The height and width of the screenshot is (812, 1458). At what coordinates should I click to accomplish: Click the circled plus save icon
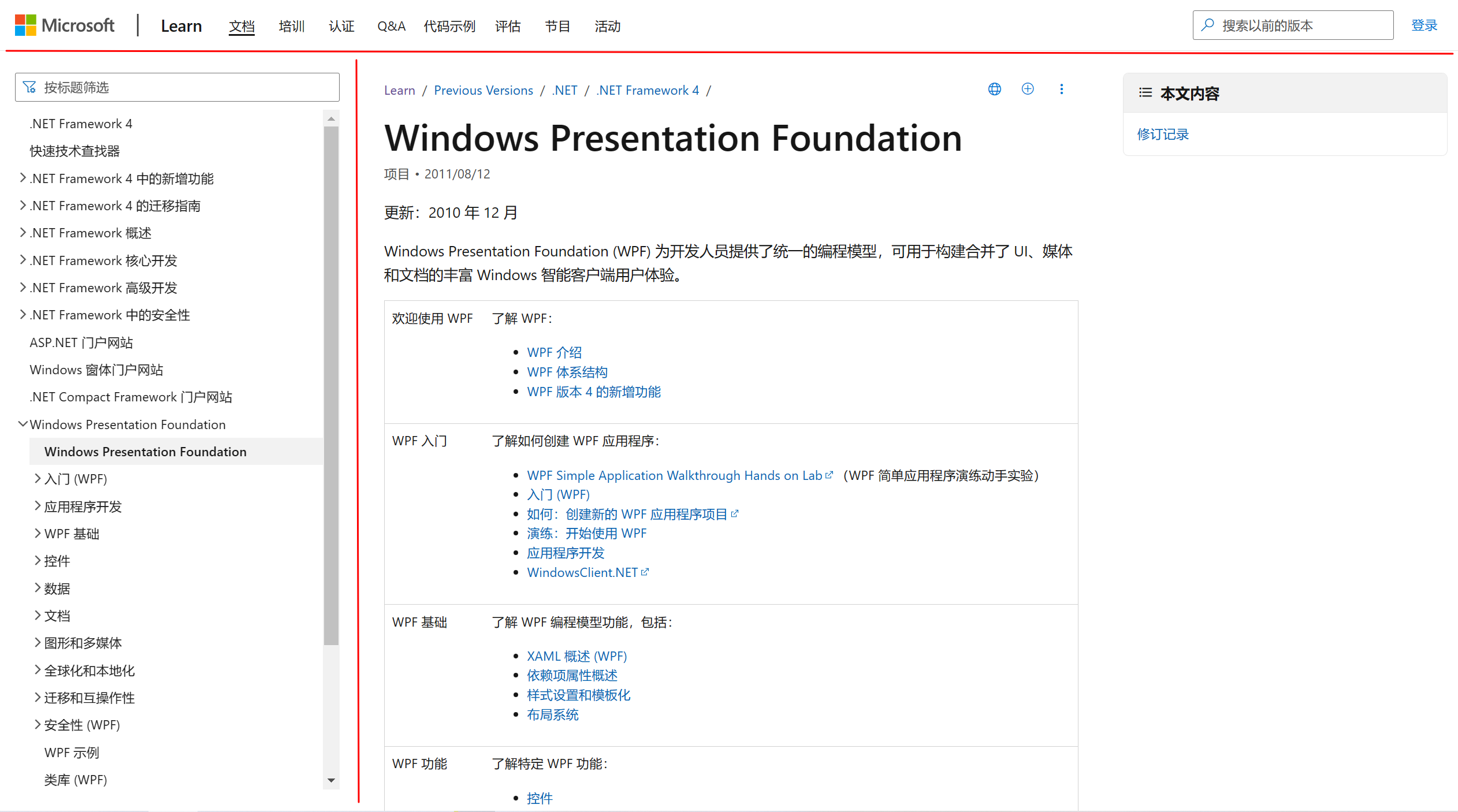point(1028,89)
